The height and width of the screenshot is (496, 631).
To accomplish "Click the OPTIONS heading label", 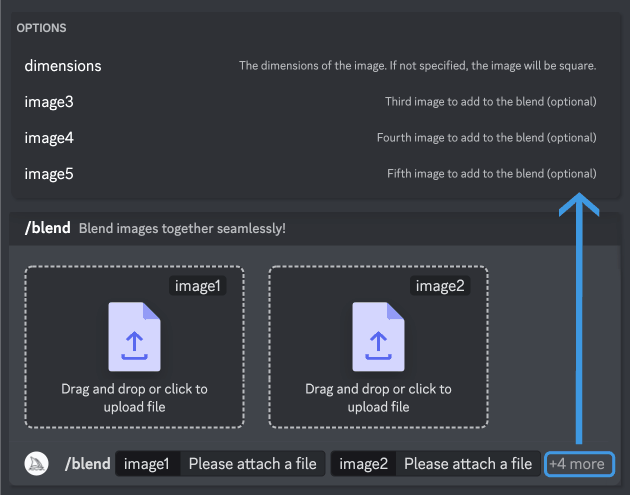I will [x=41, y=28].
